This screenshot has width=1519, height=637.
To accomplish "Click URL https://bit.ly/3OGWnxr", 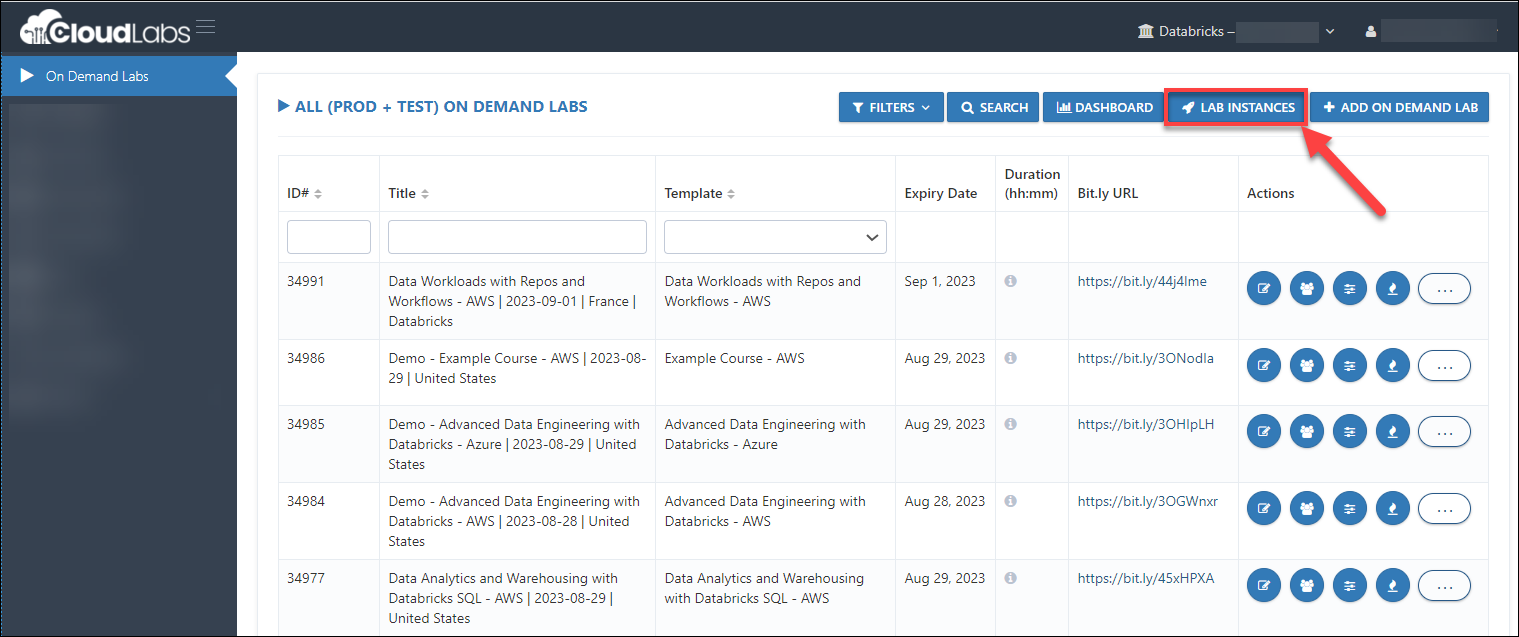I will point(1148,501).
